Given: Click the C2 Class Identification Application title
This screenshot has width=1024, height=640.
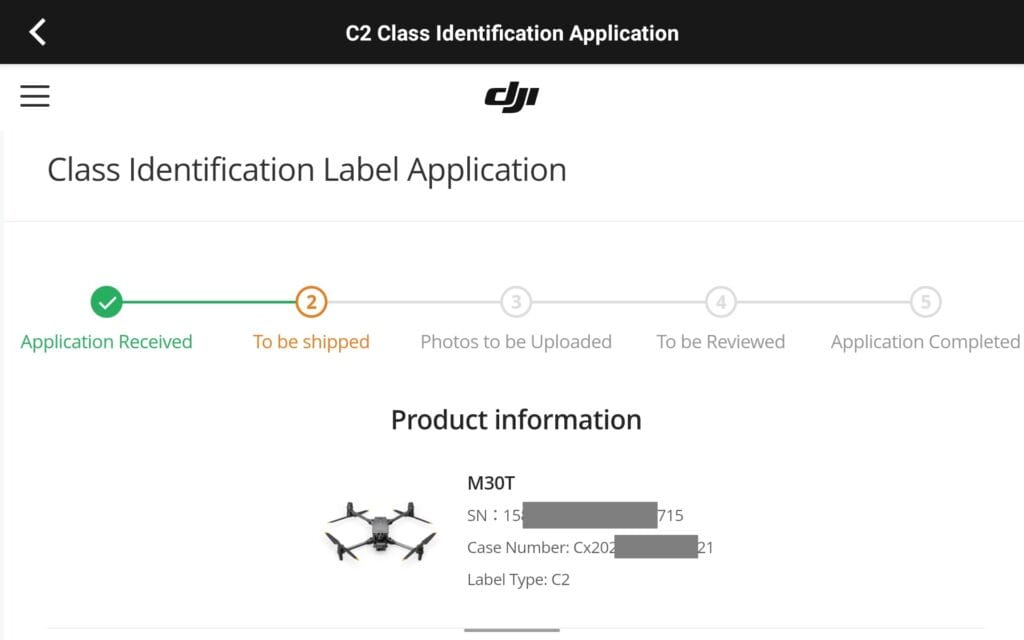Looking at the screenshot, I should pos(512,33).
